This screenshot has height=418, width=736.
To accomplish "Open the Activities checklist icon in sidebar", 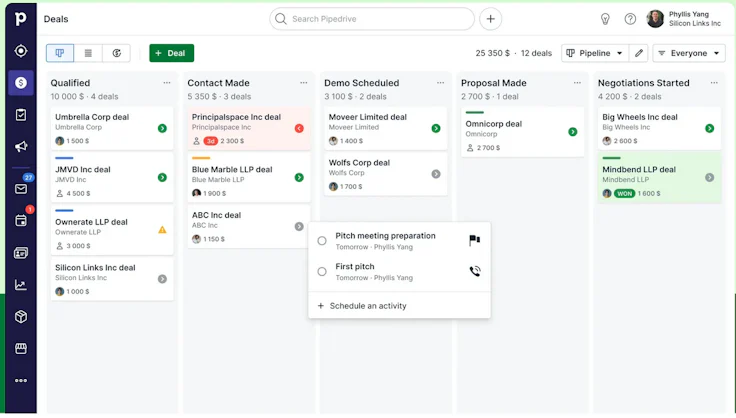I will [21, 114].
